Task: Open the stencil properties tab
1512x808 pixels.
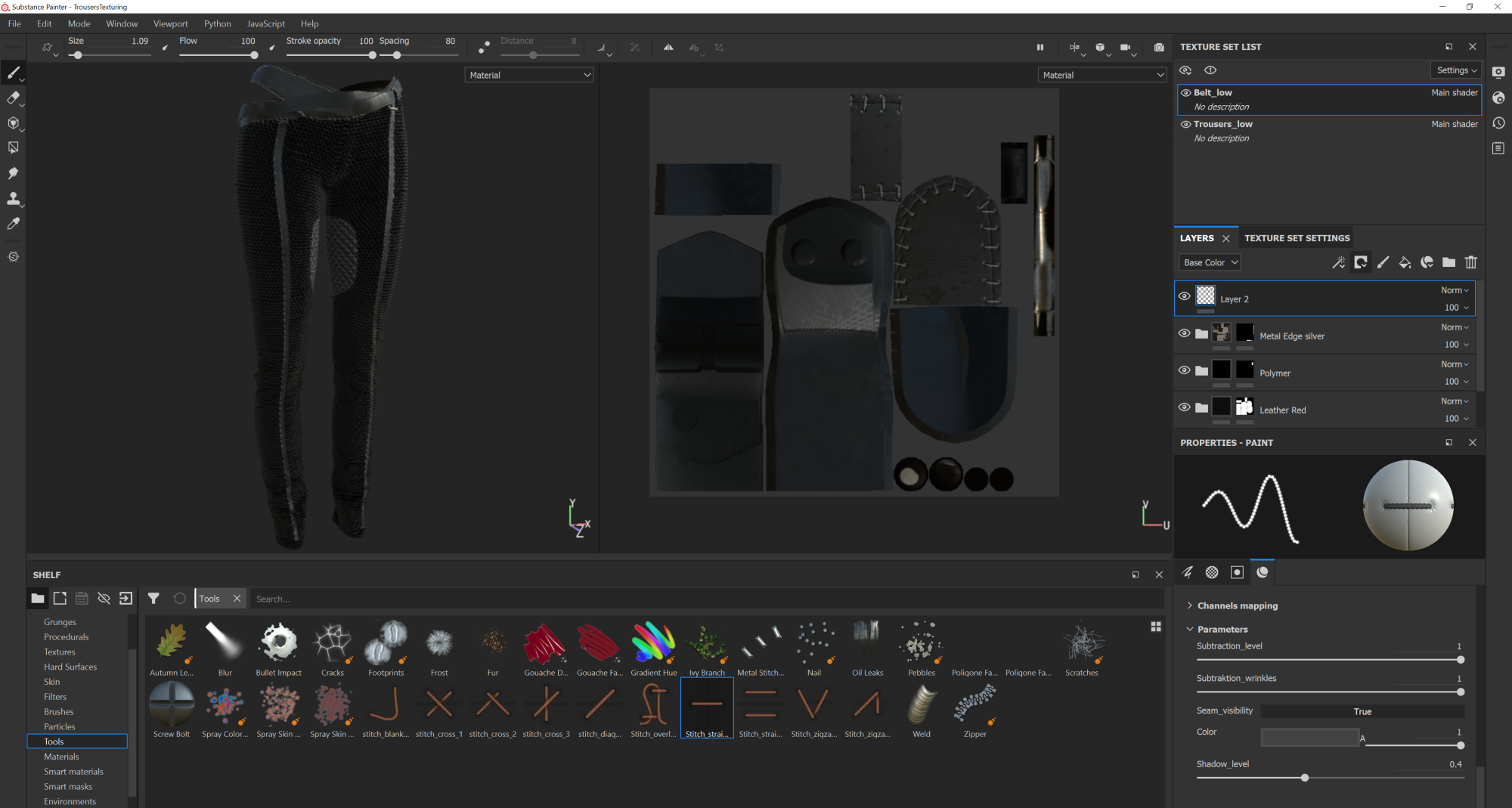Action: 1237,572
